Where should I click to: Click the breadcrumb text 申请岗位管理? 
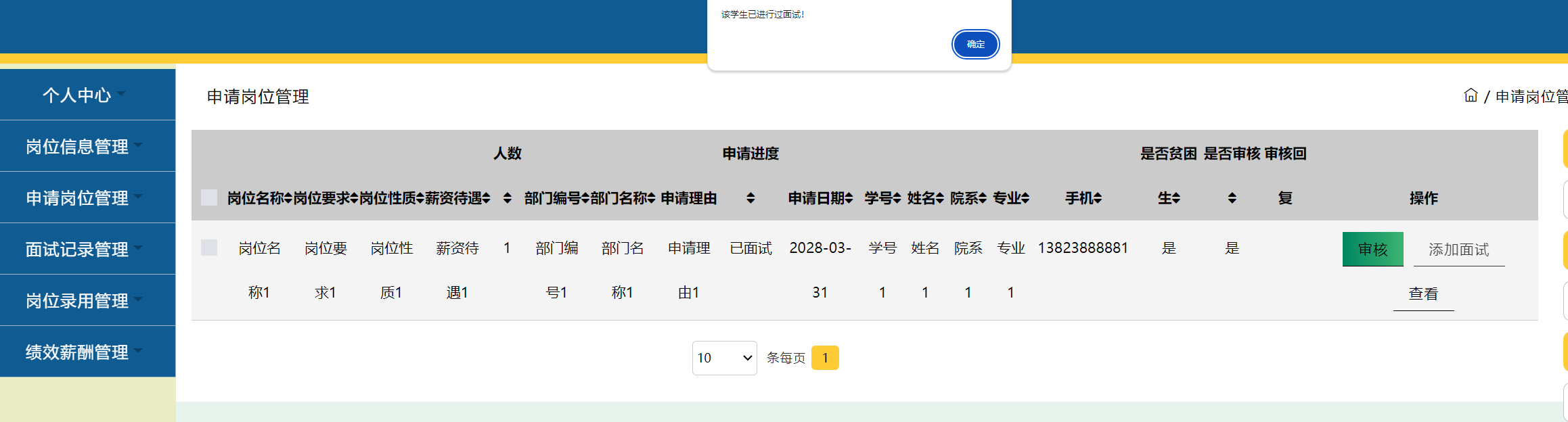point(1531,96)
